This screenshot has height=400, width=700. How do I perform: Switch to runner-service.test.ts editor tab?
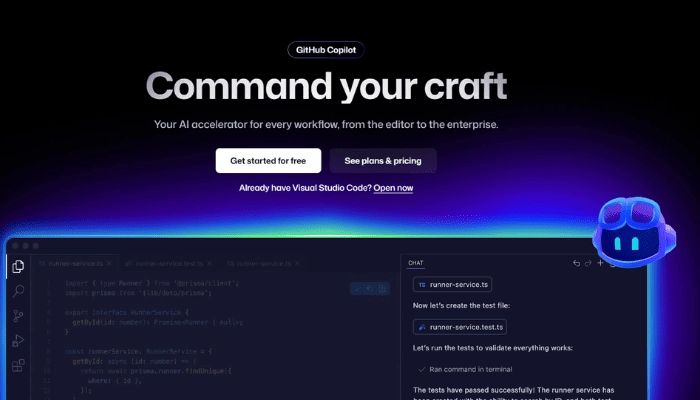point(169,263)
